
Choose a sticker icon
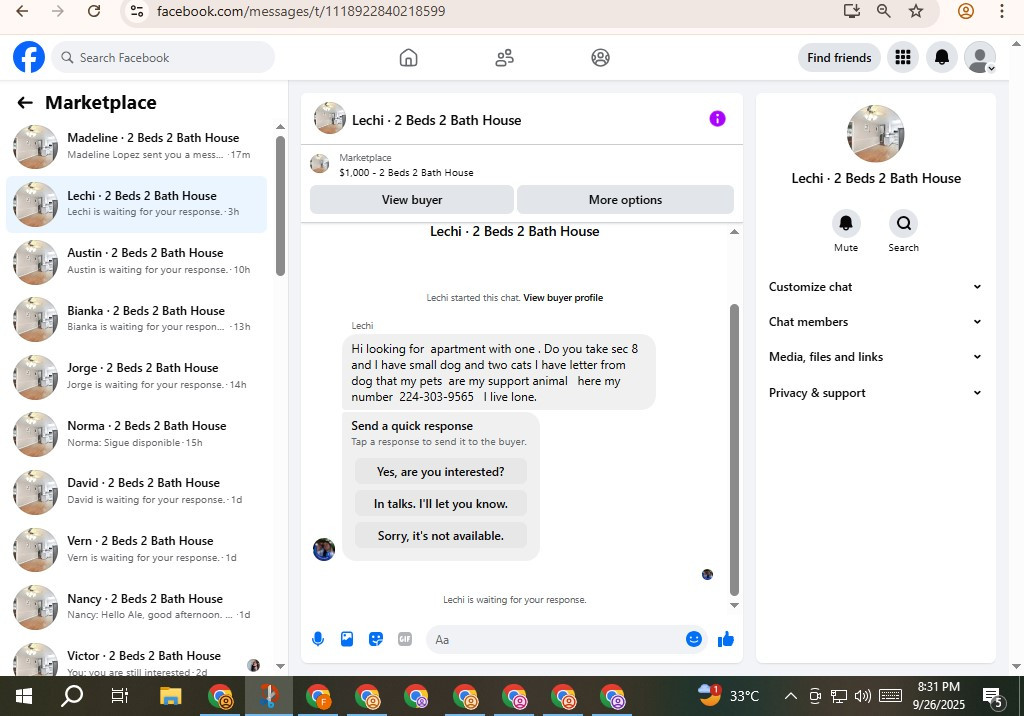coord(376,639)
